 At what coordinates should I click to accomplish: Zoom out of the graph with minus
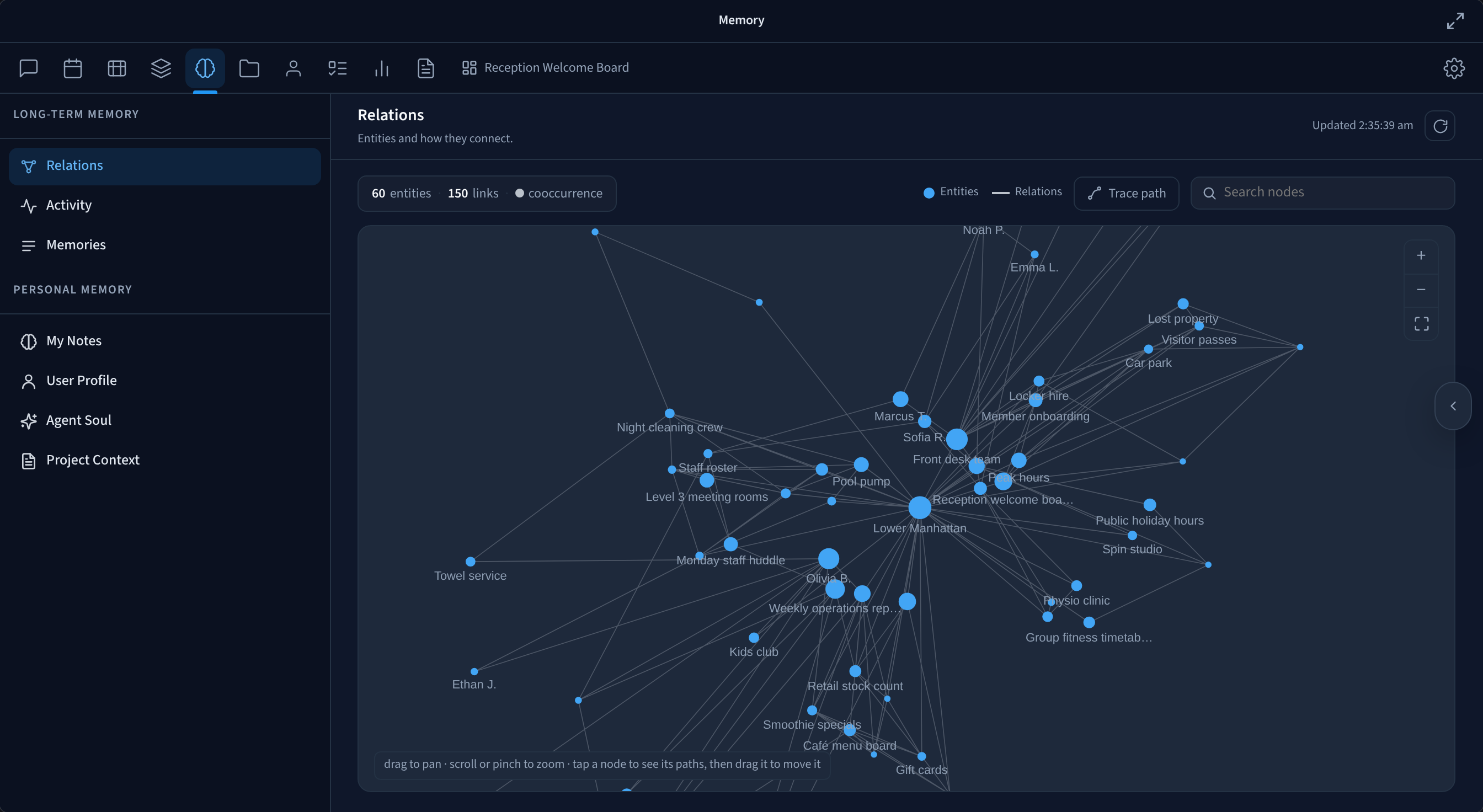(x=1421, y=290)
